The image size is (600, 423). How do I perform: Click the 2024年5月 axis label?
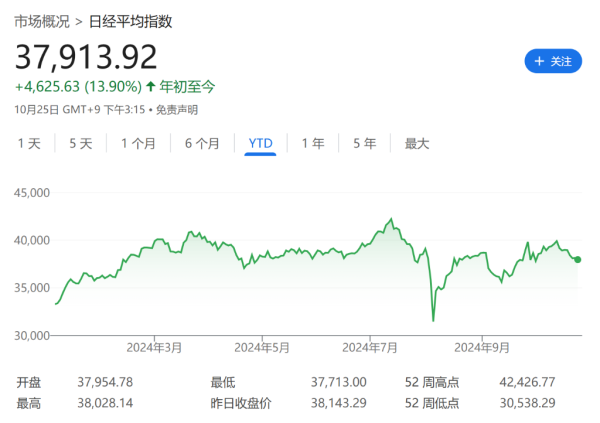coord(262,348)
